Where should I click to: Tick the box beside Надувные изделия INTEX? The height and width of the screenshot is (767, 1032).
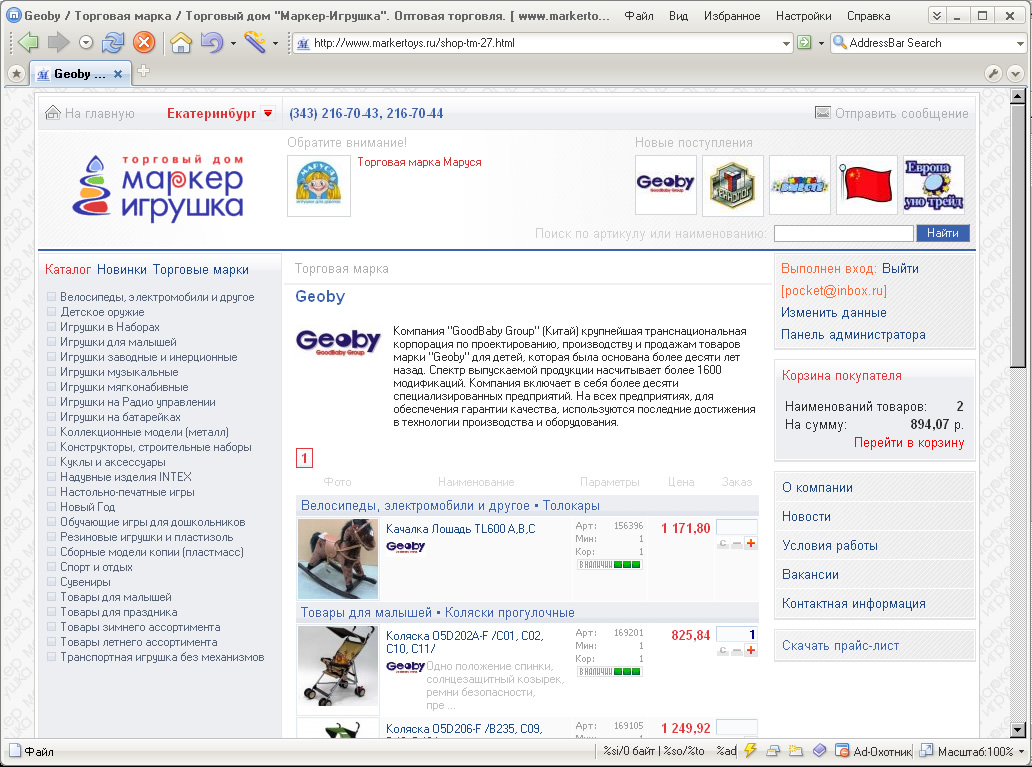click(x=51, y=477)
